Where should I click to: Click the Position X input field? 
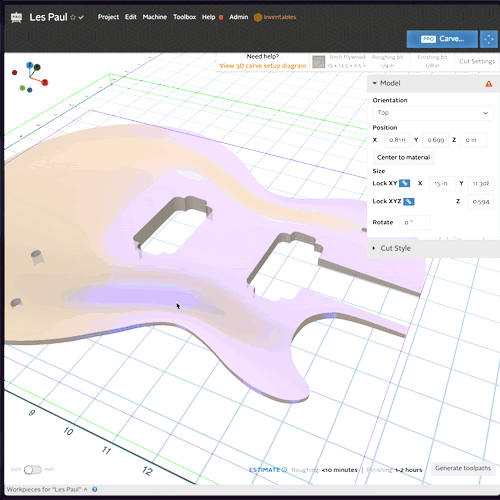pos(397,140)
